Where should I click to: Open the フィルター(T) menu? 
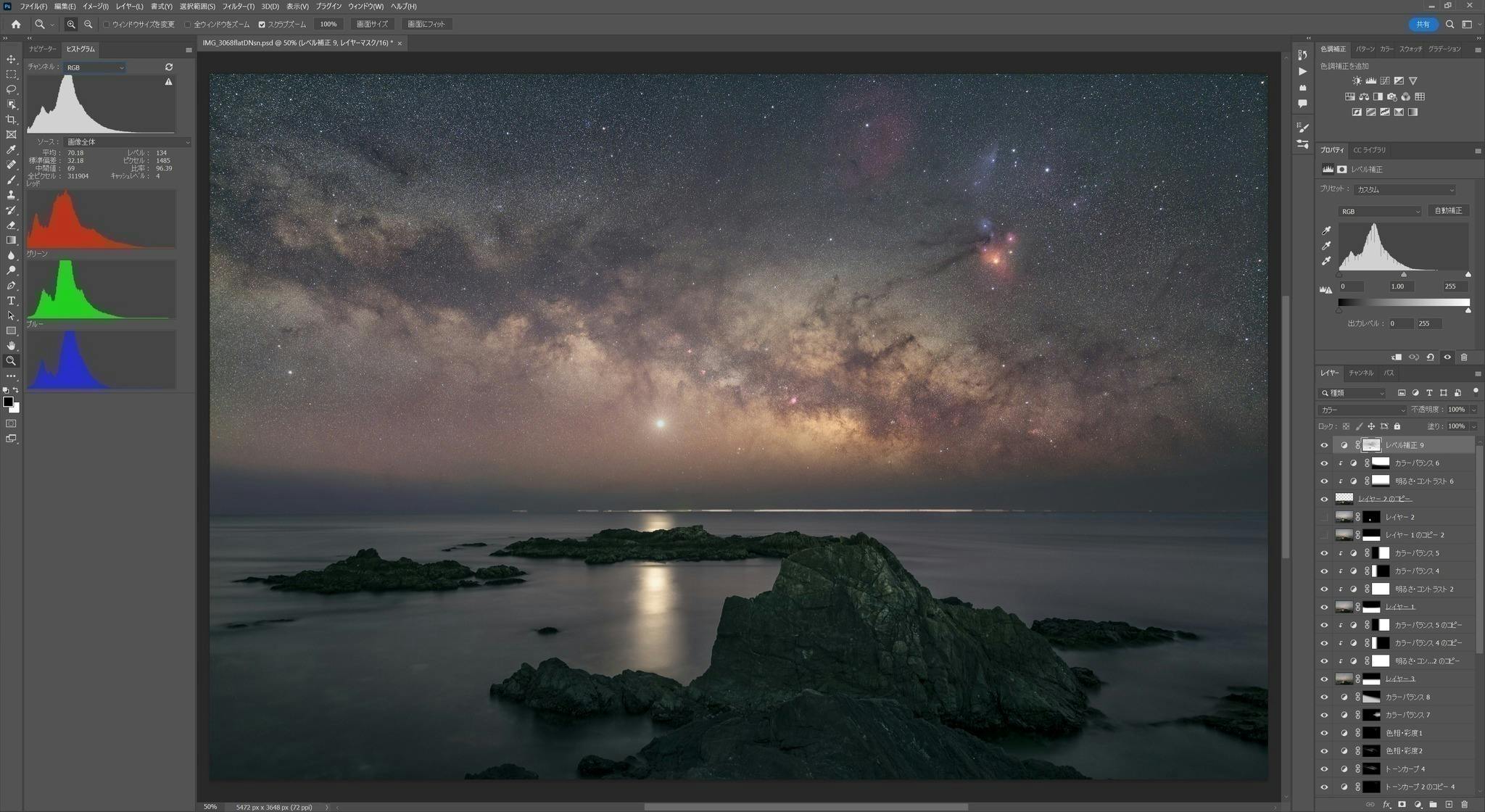(x=238, y=7)
